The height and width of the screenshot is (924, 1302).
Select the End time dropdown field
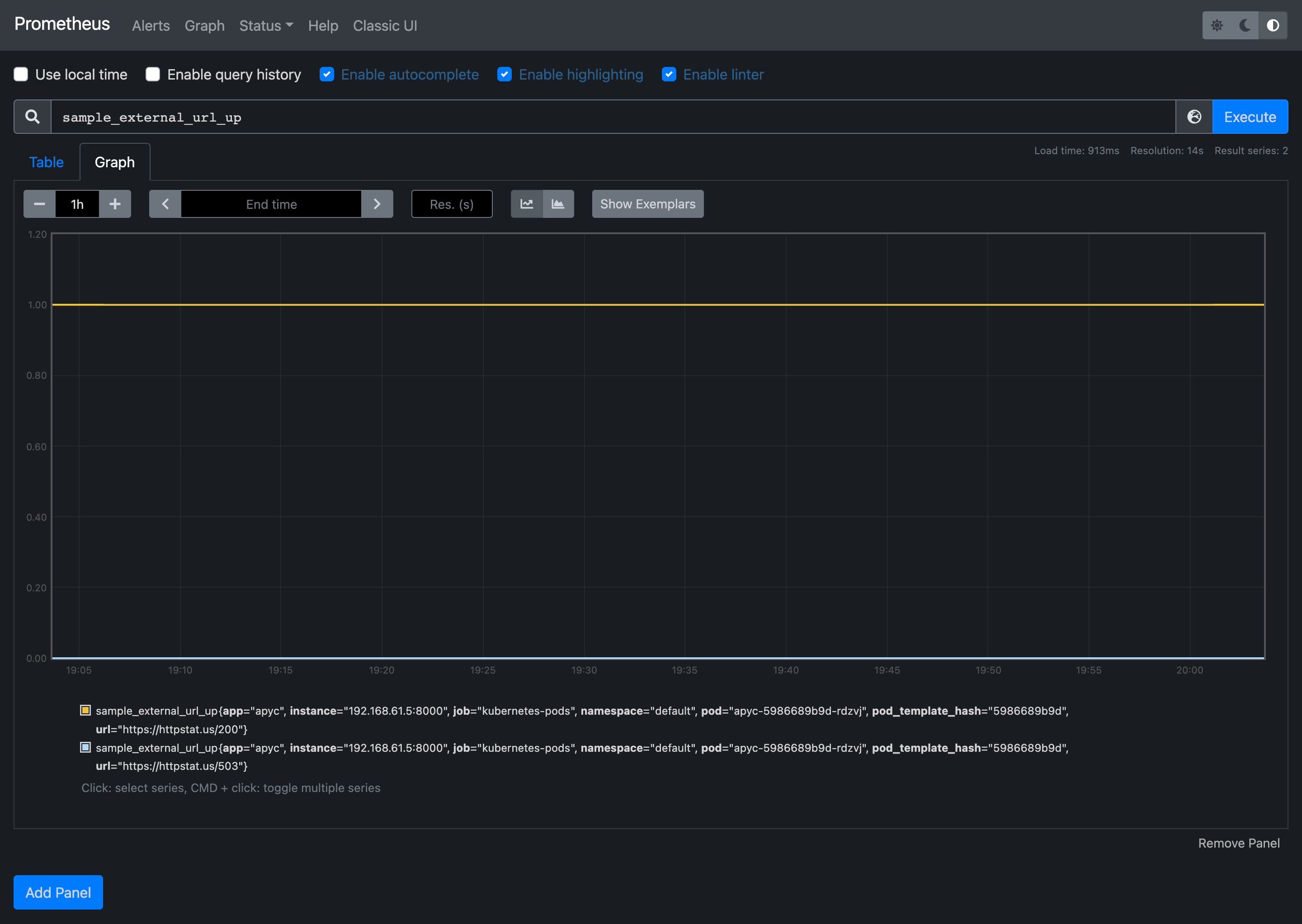point(271,203)
